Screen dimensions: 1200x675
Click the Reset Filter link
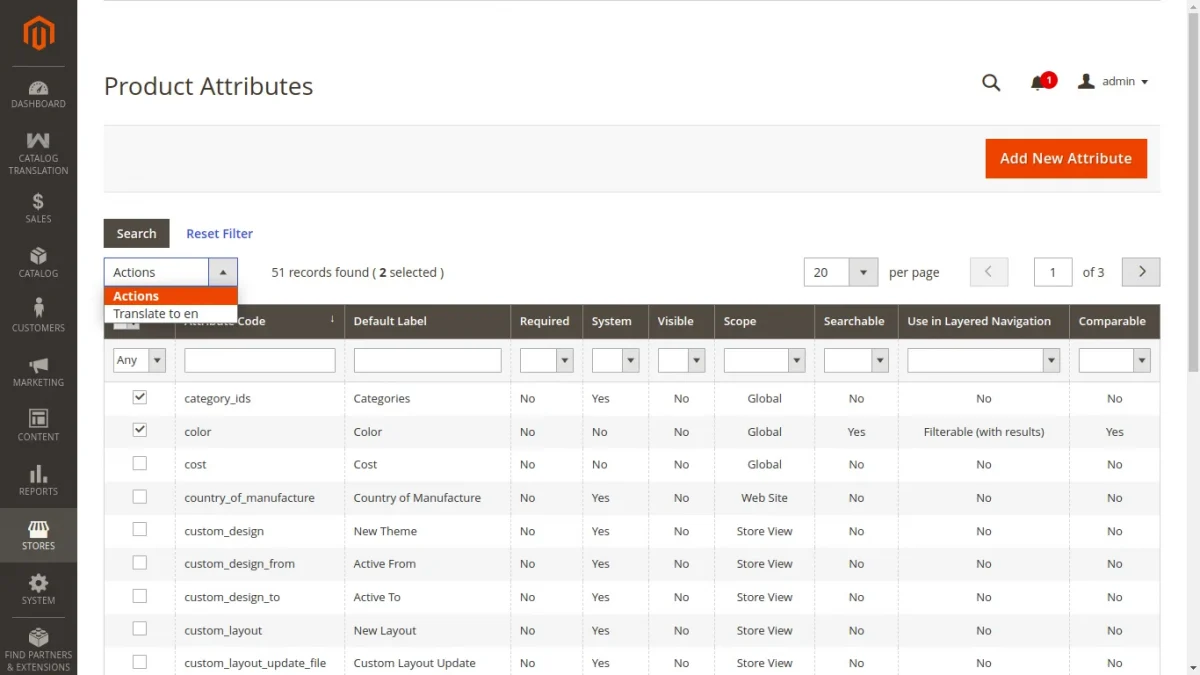(219, 233)
